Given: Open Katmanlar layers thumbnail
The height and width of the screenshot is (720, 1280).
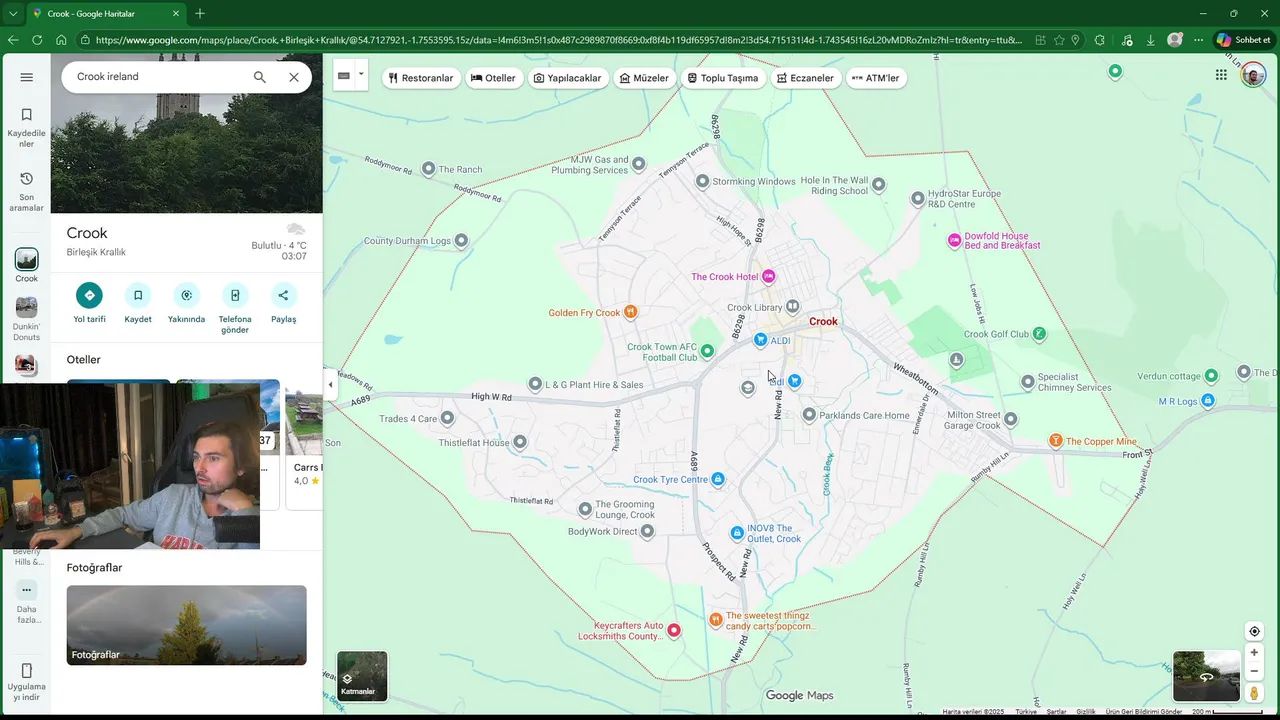Looking at the screenshot, I should 362,676.
